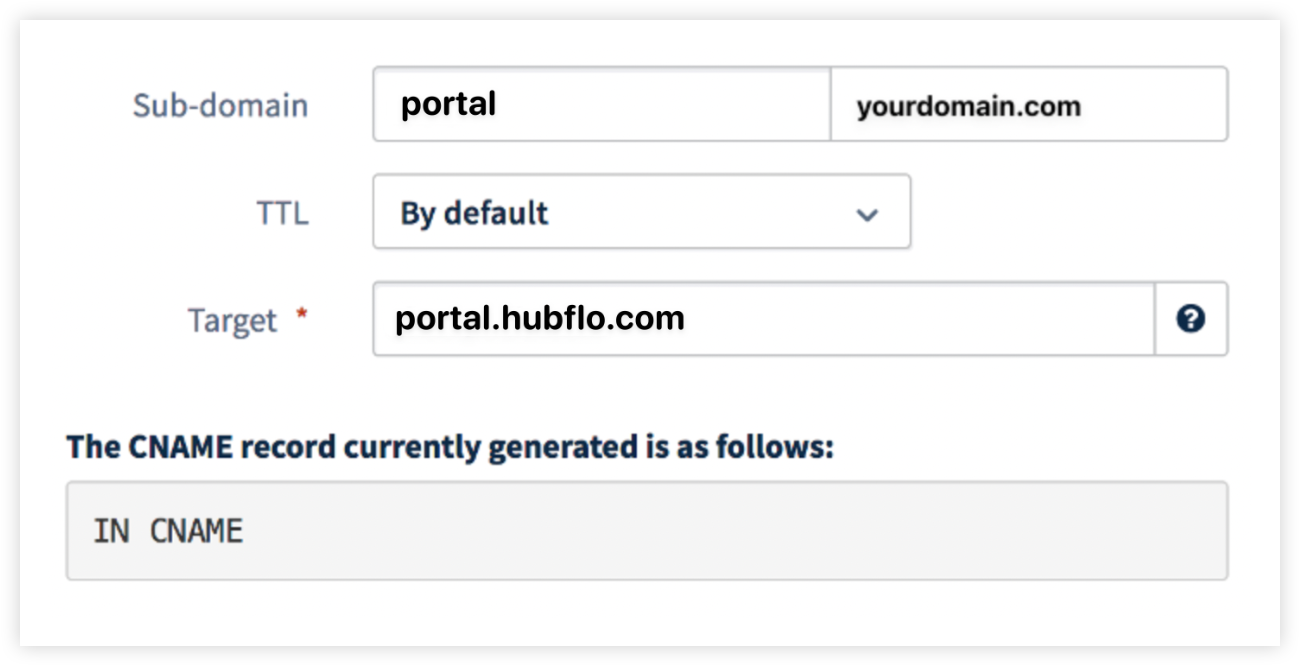Viewport: 1300px width, 666px height.
Task: Click the Target field label
Action: click(x=232, y=320)
